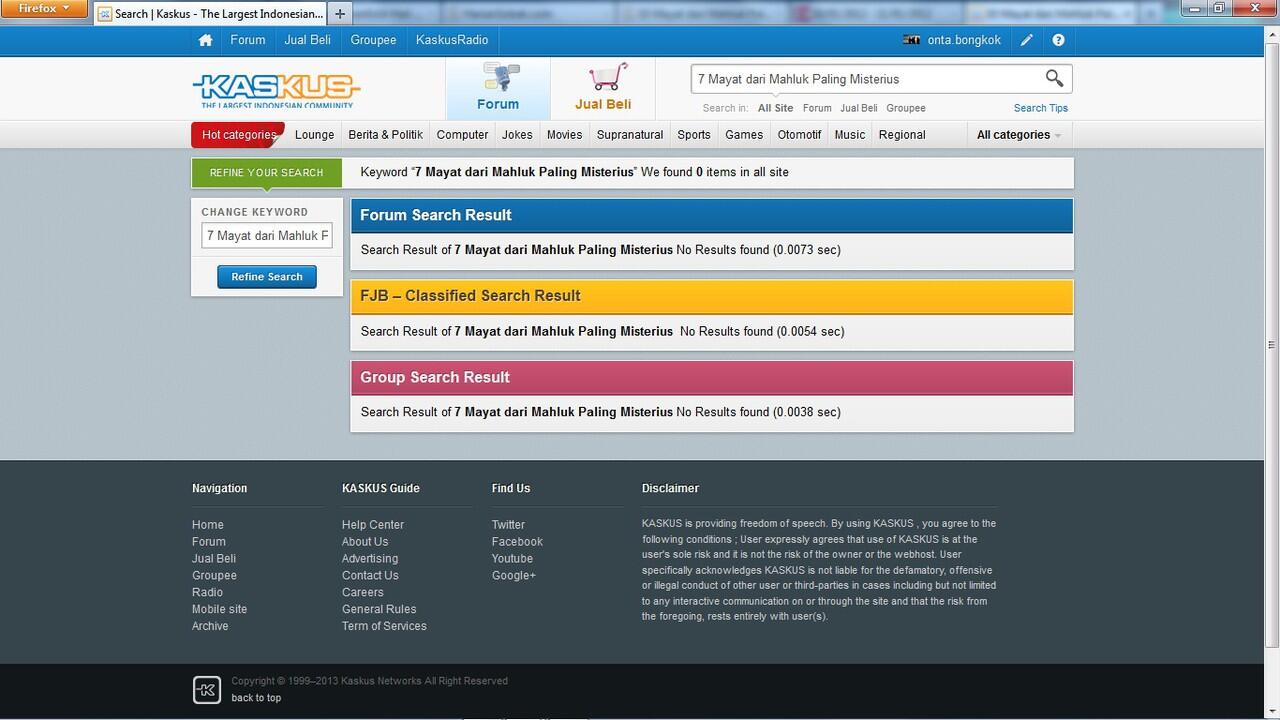Screen dimensions: 1280x720
Task: Open the Otomotif category
Action: coord(799,135)
